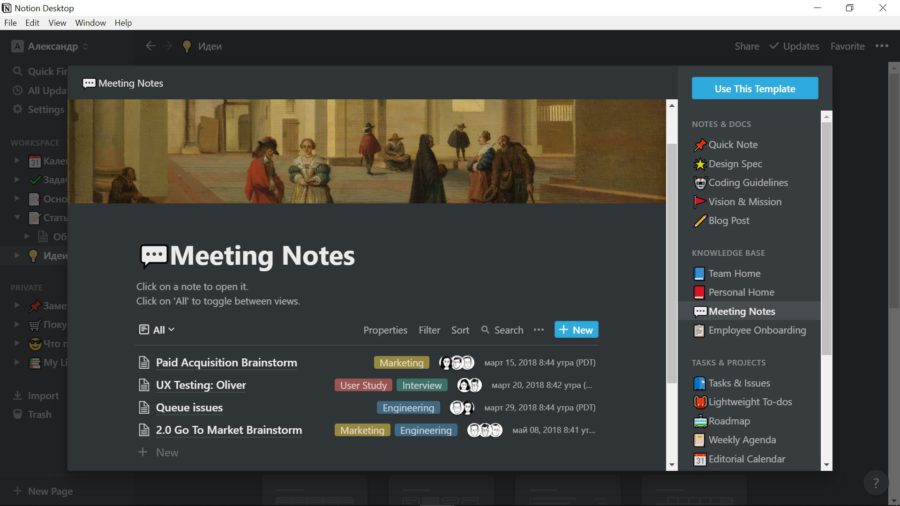Click avatars in Paid Acquisition Brainstorm row
This screenshot has width=900, height=506.
pos(457,363)
